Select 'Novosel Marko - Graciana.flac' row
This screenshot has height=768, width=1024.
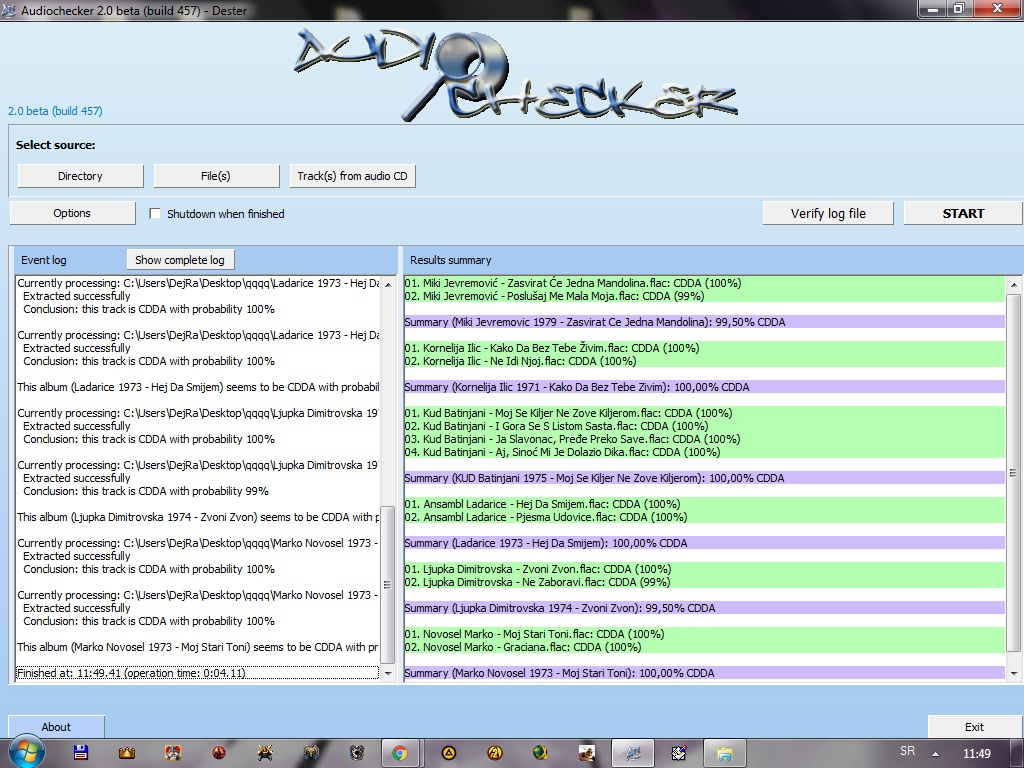(704, 647)
